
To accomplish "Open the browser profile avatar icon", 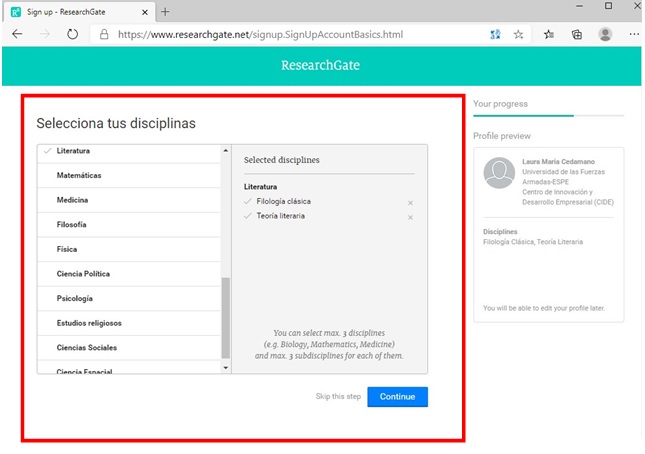I will 605,33.
